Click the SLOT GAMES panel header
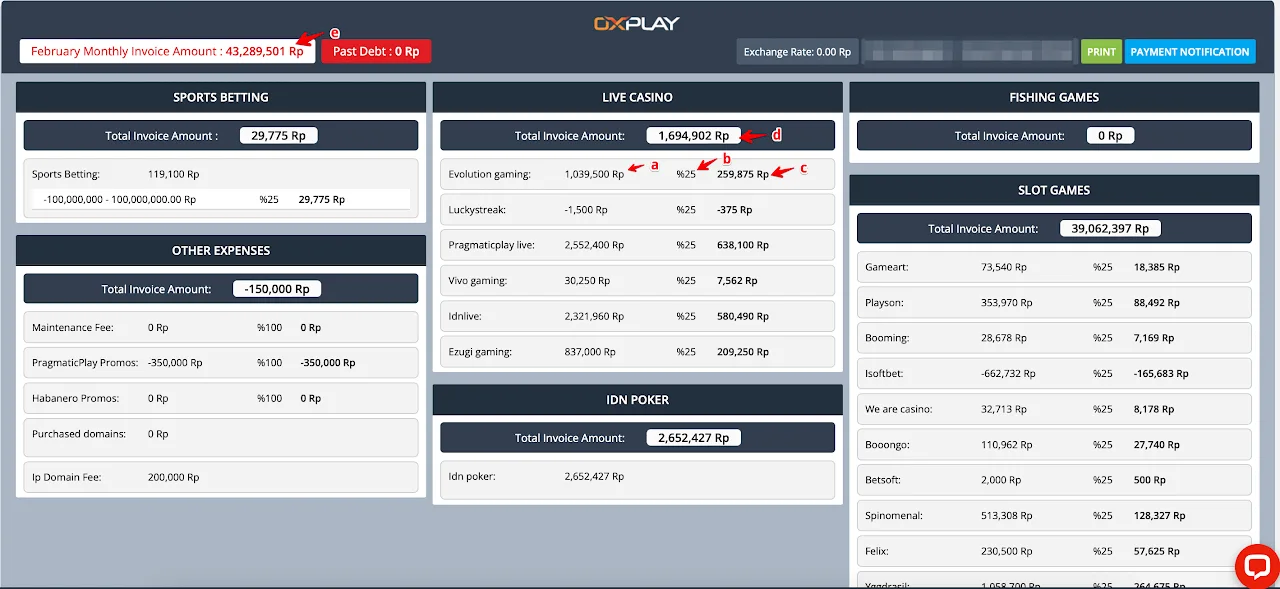 (x=1054, y=190)
